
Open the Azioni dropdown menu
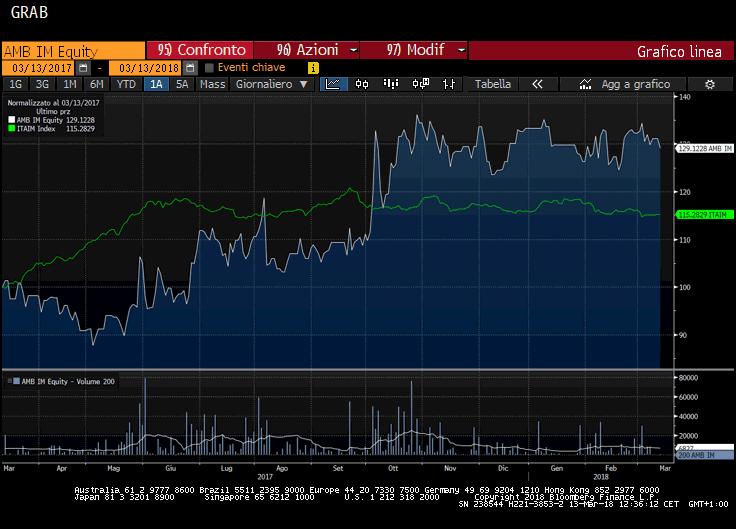(307, 50)
